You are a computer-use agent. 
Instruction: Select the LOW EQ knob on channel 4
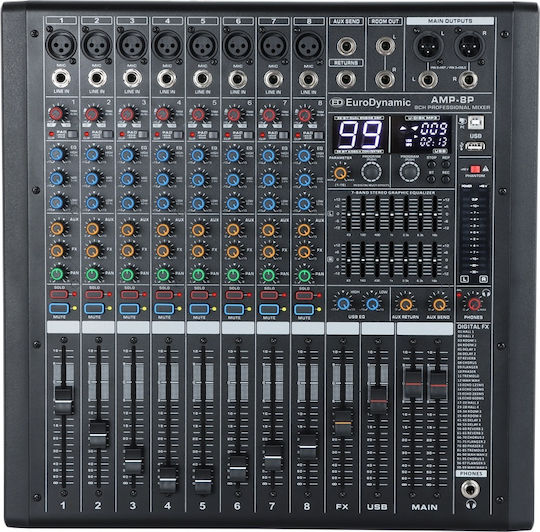(x=163, y=202)
